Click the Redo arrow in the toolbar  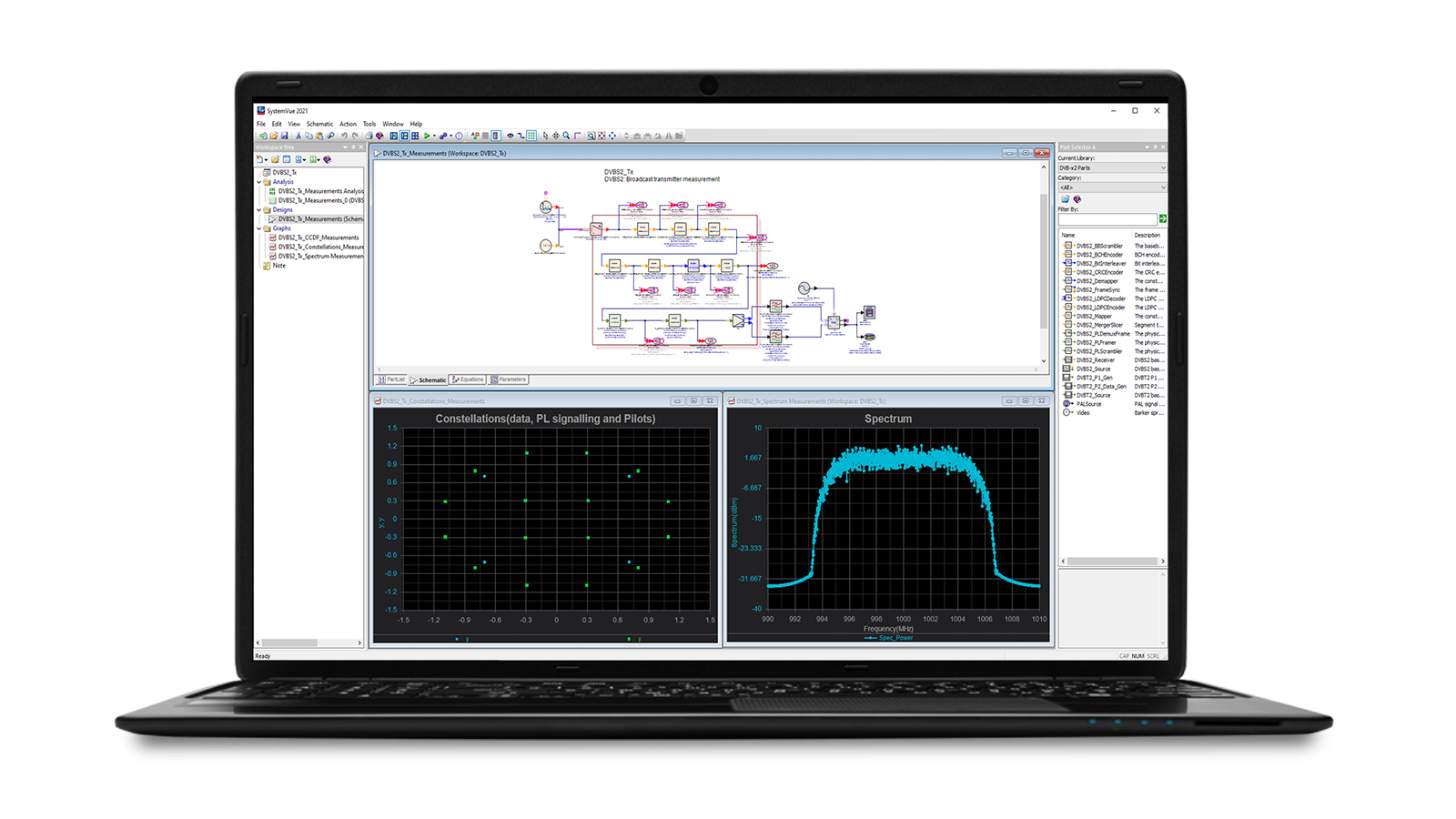click(x=355, y=136)
